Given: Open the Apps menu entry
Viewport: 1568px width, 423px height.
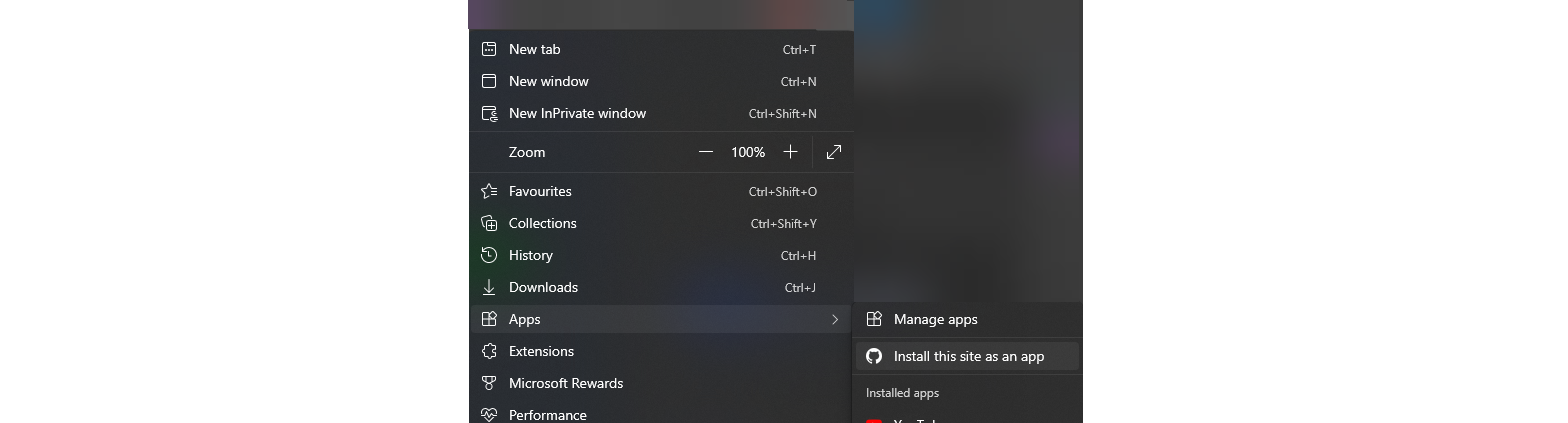Looking at the screenshot, I should 660,319.
